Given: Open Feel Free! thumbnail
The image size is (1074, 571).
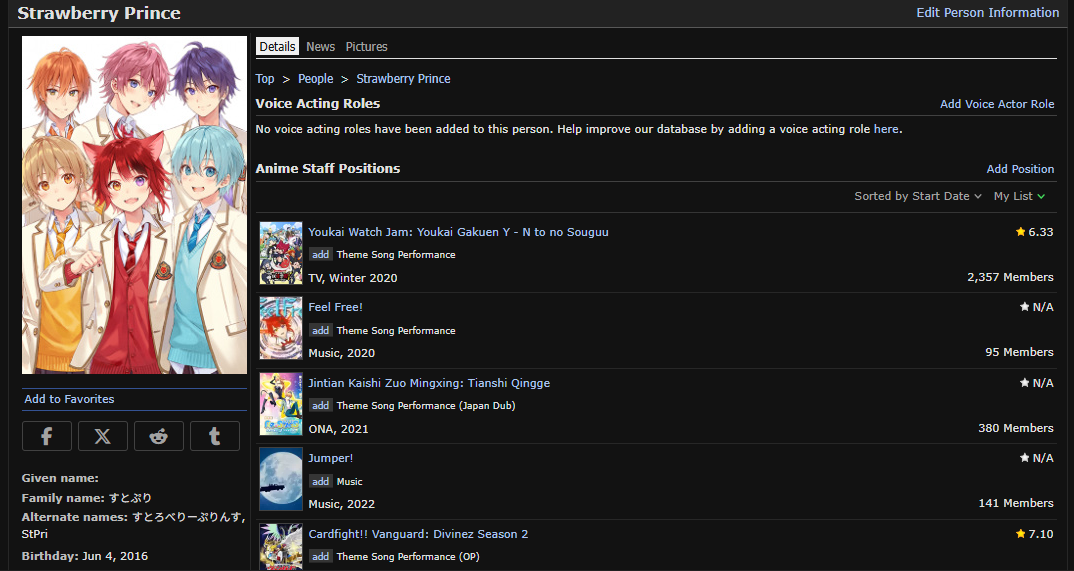Looking at the screenshot, I should tap(281, 329).
